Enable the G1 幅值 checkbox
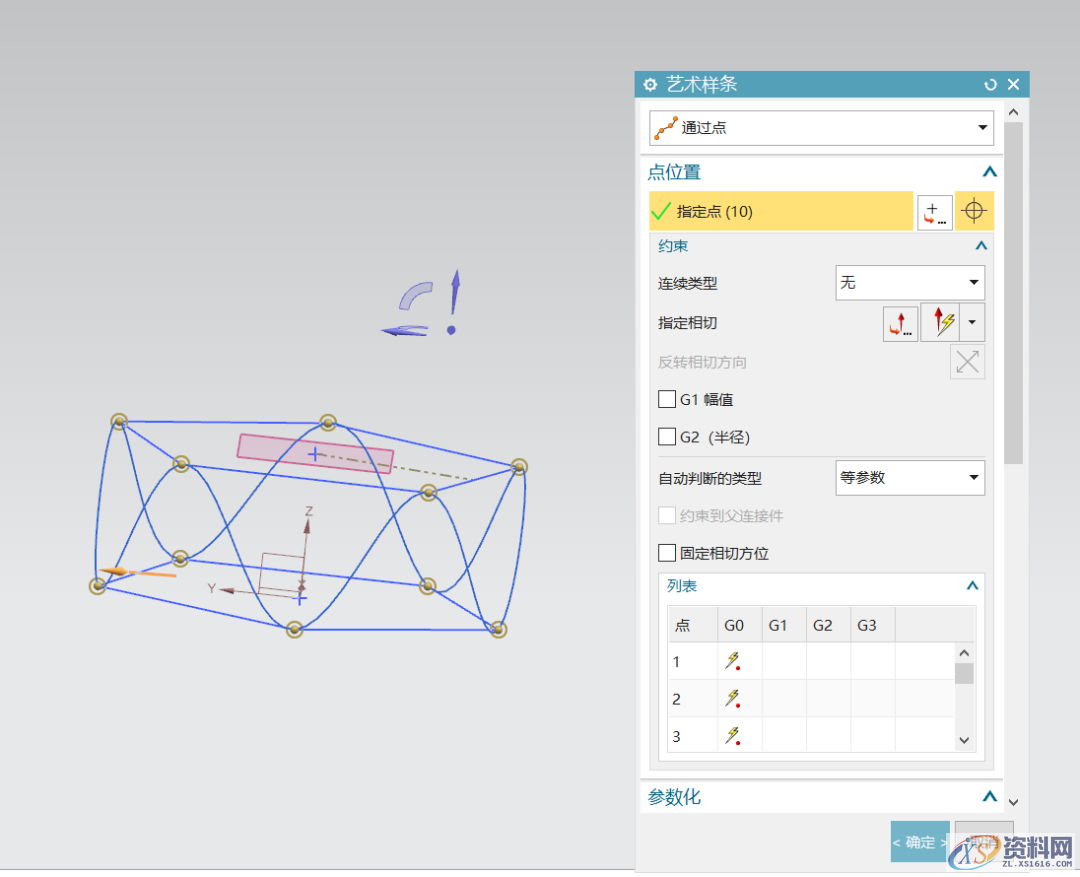Screen dimensions: 1080x877 (667, 399)
